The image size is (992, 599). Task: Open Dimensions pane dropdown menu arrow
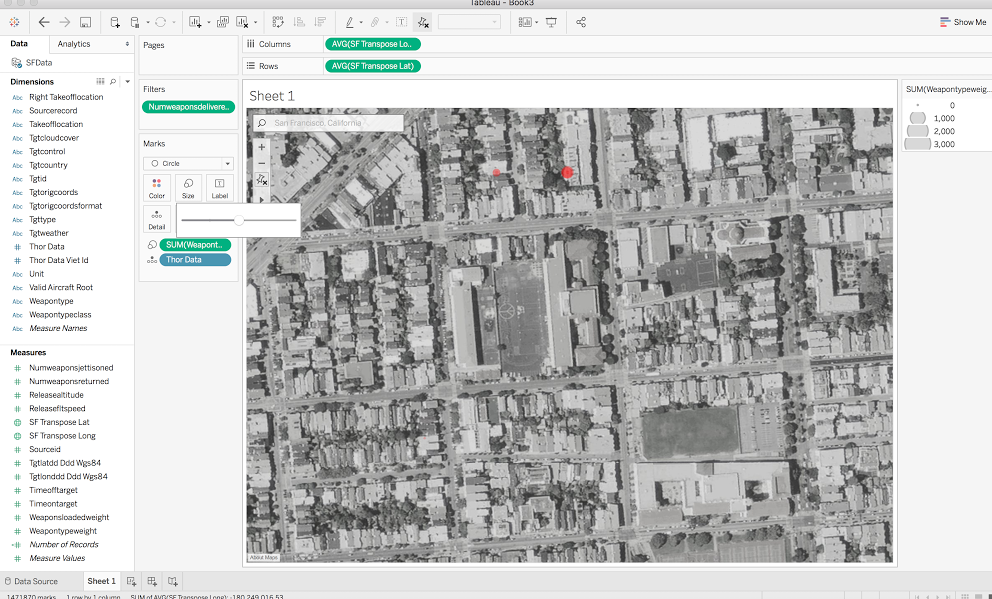[x=127, y=82]
